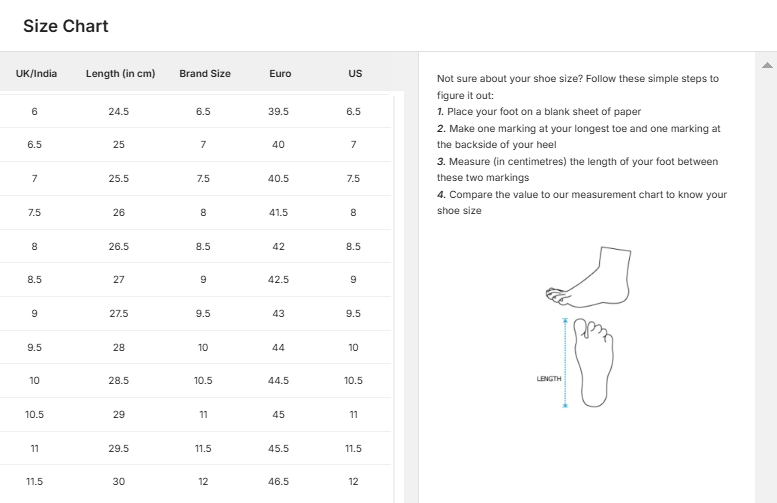Click the 27.5 cm length cell
The width and height of the screenshot is (777, 503).
tap(118, 313)
